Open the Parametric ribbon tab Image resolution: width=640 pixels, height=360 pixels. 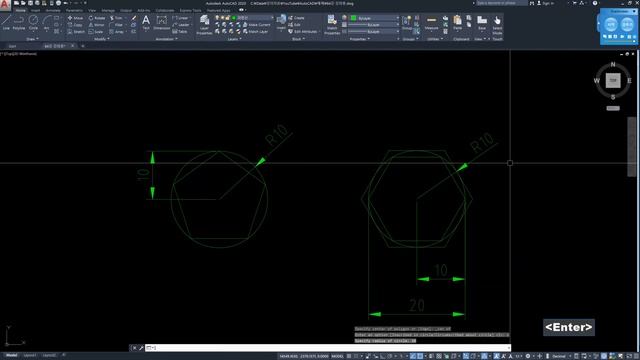pyautogui.click(x=74, y=10)
